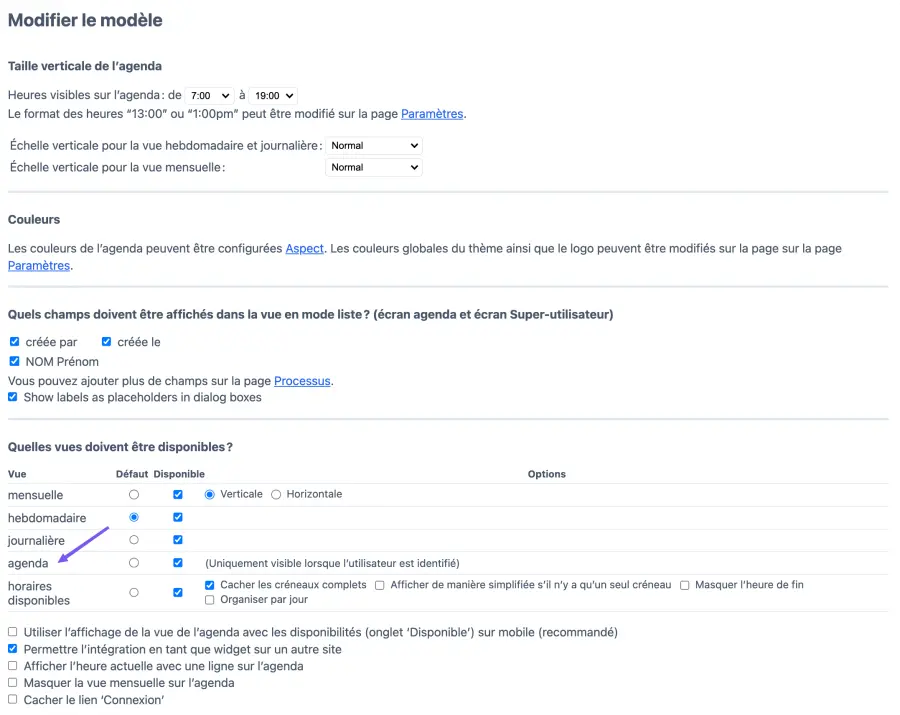
Task: Open the Processus page link
Action: pos(303,381)
